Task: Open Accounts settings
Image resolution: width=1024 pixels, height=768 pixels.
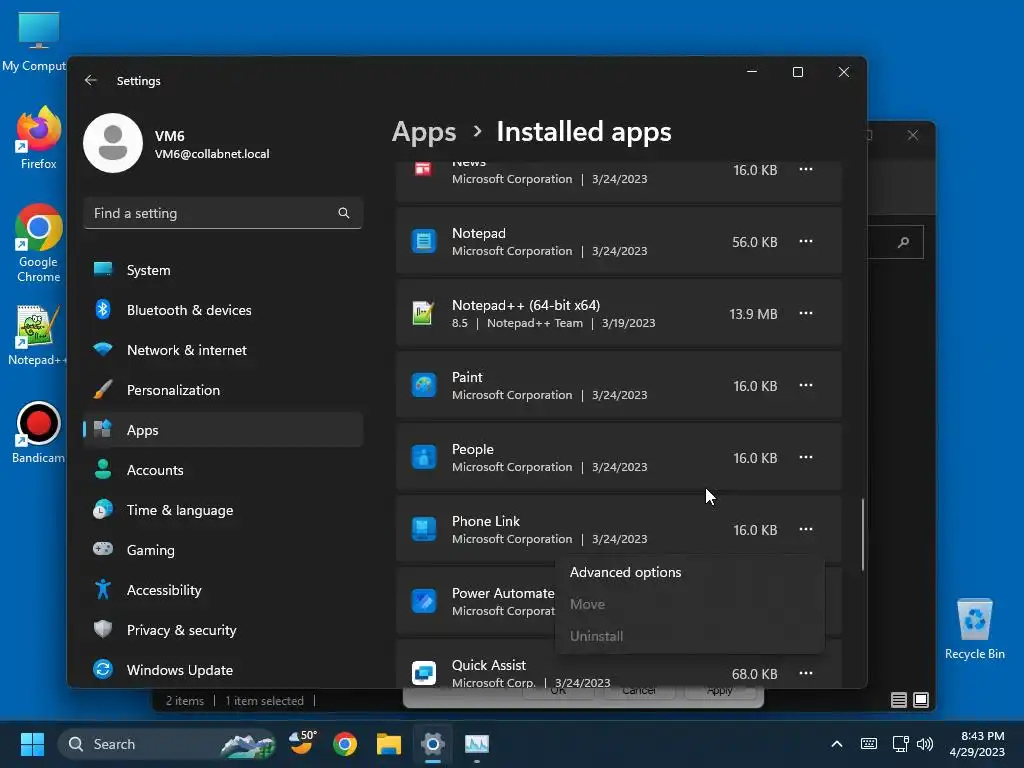Action: (x=223, y=470)
